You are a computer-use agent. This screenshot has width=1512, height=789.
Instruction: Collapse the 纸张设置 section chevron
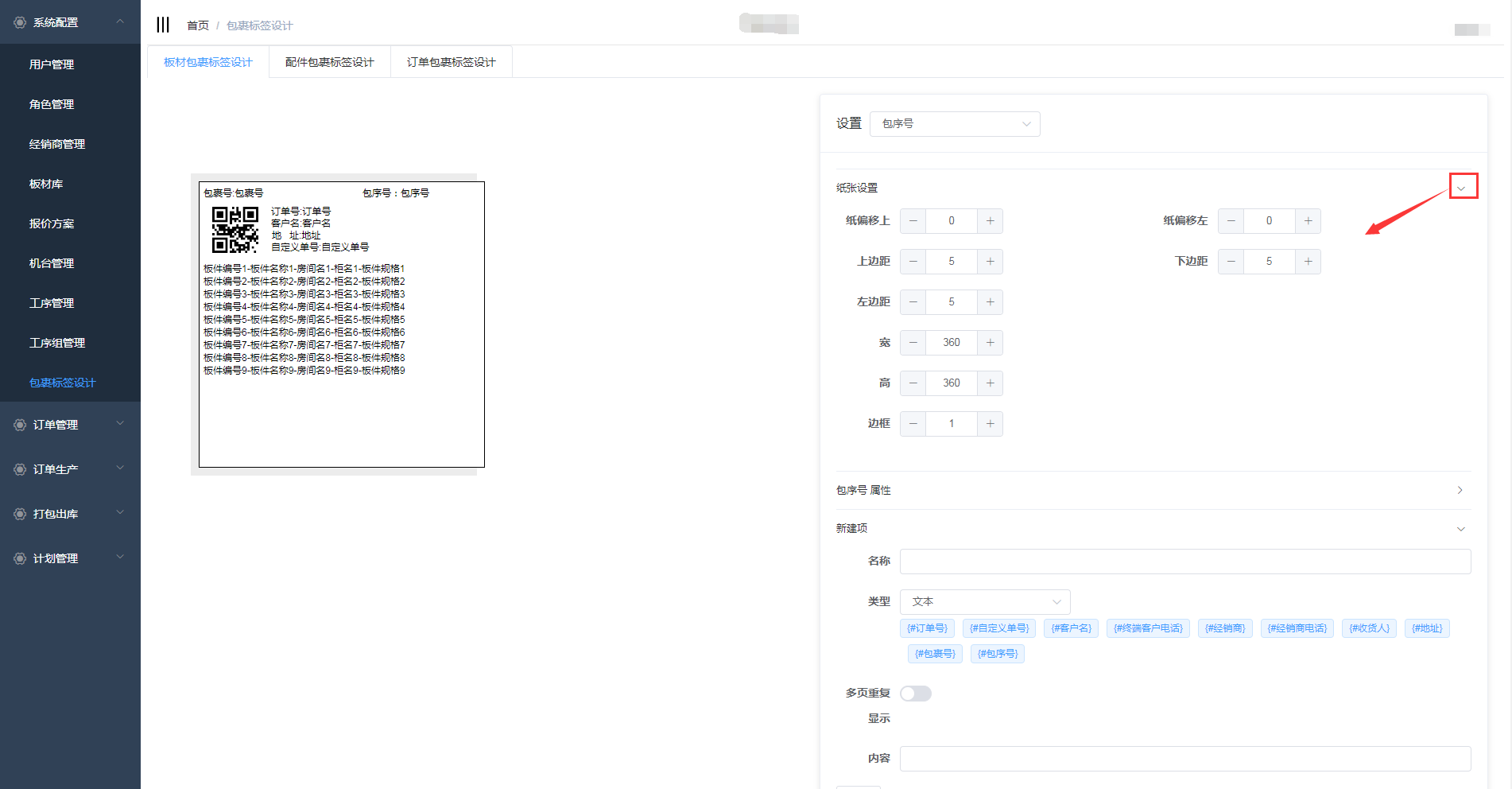point(1461,188)
